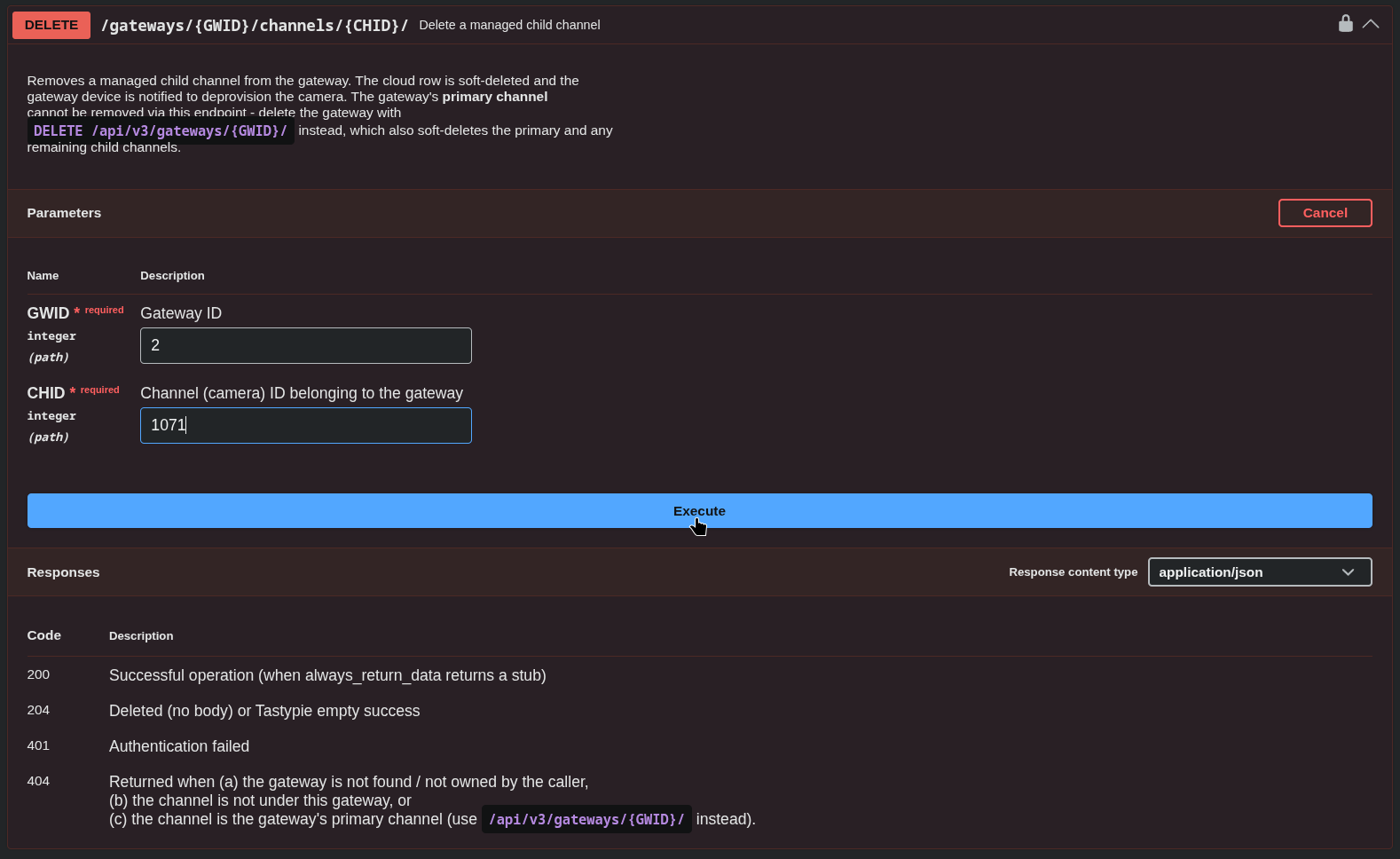Screen dimensions: 1400x859
Task: Click the /gateways/{GWID}/channels/{CHID}/ path text
Action: click(255, 25)
